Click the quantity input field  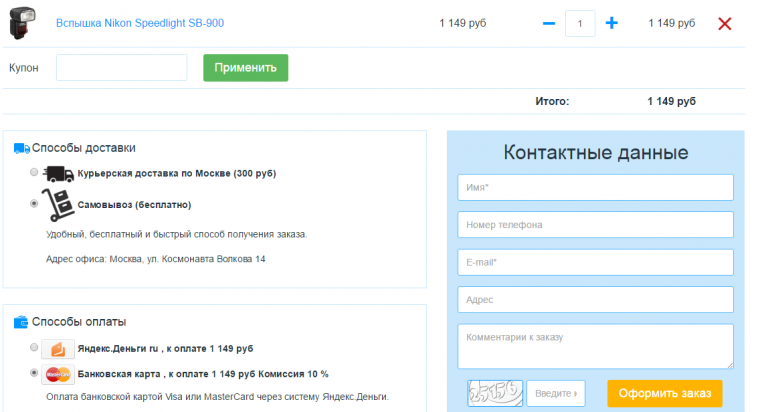pos(580,23)
